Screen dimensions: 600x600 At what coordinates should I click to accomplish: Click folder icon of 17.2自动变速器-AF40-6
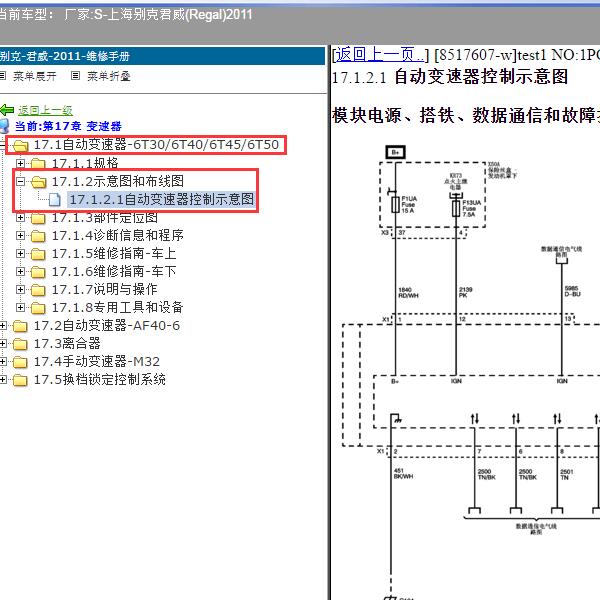(20, 326)
